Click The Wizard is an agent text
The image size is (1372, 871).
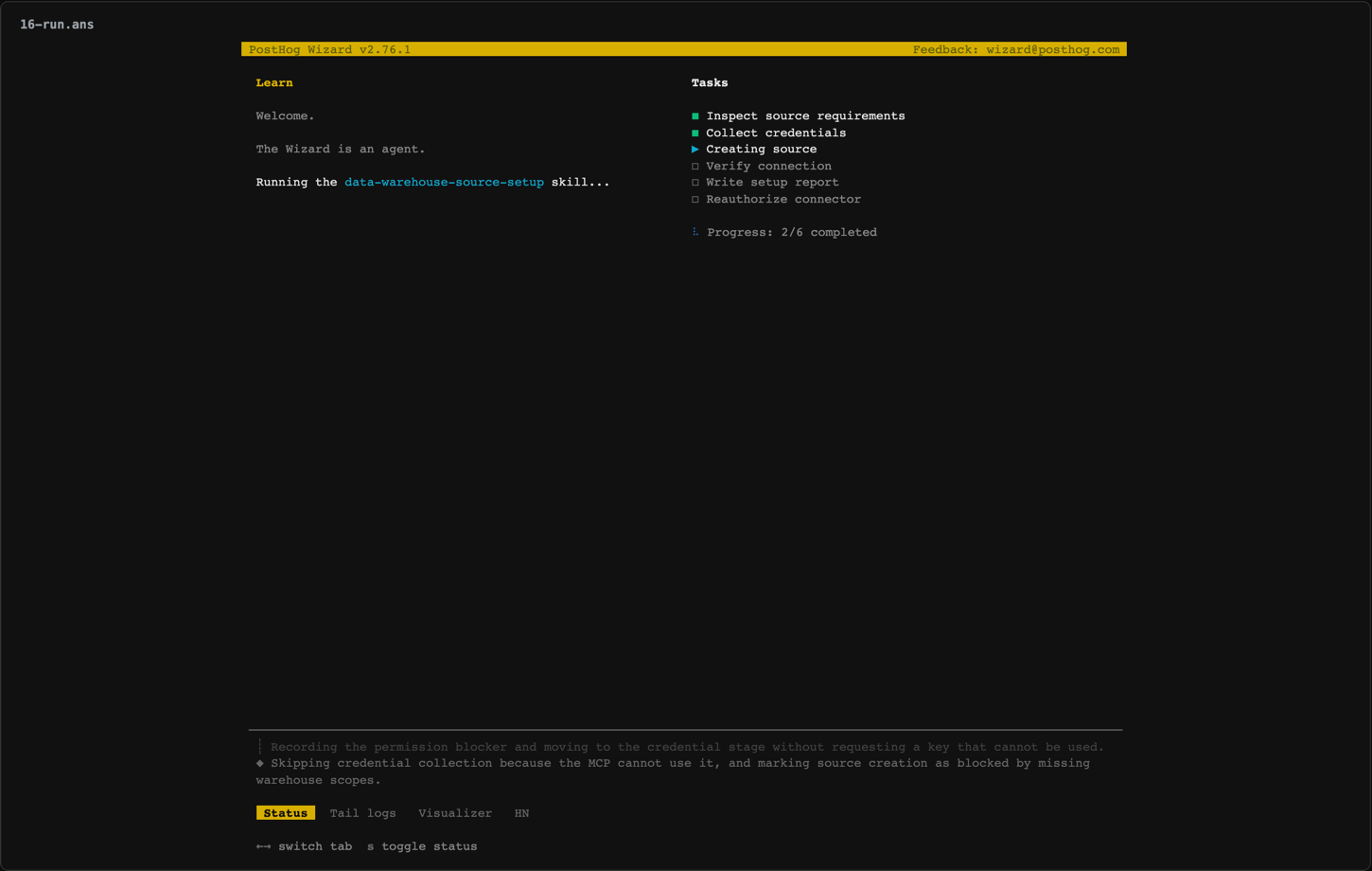[341, 149]
